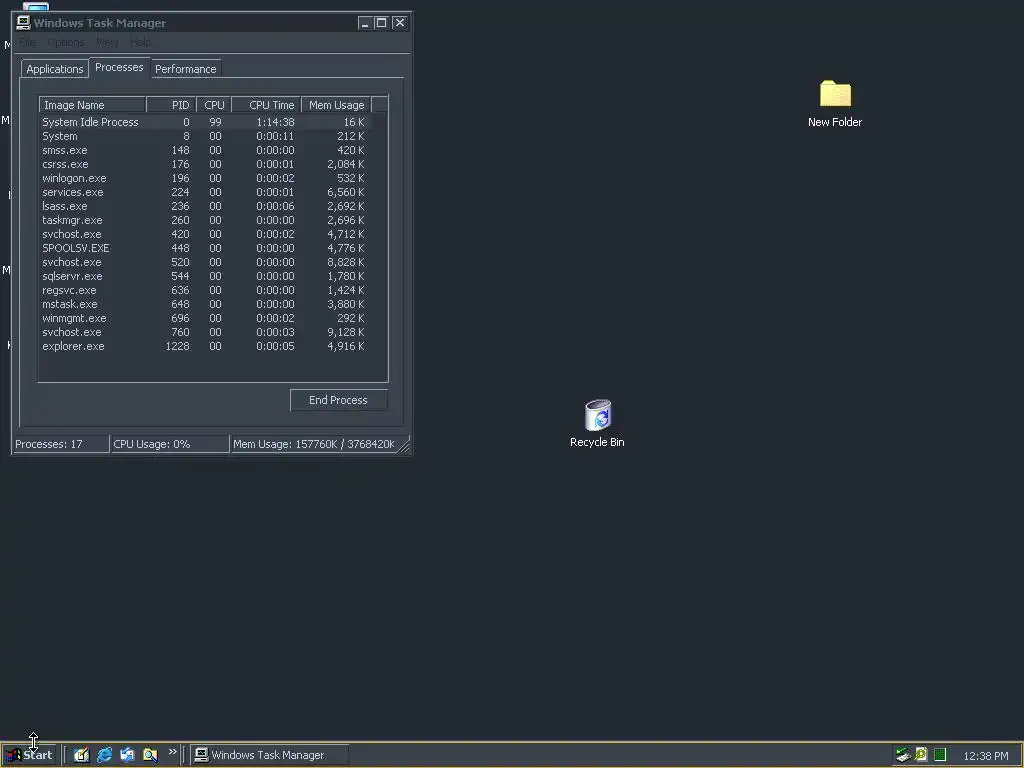Click the yellow magnifier tray icon
The height and width of the screenshot is (768, 1024).
pyautogui.click(x=921, y=754)
